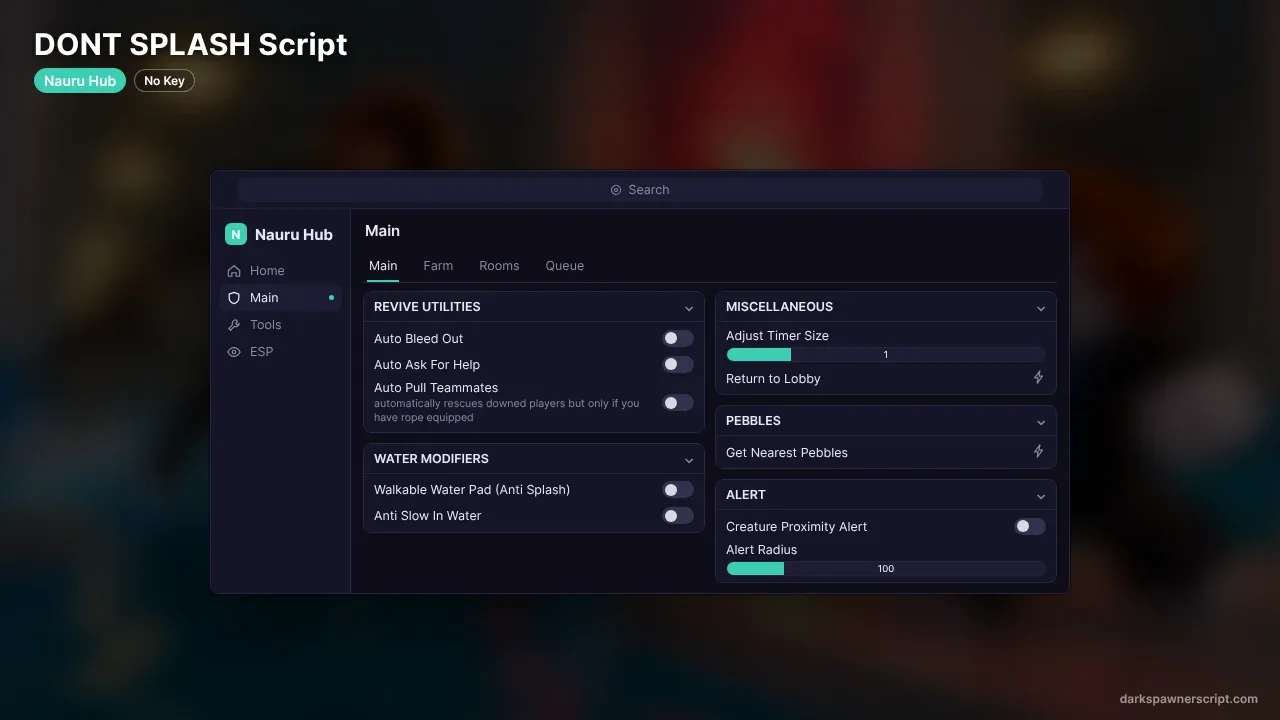1280x720 pixels.
Task: Click the Nauru Hub sidebar title
Action: coord(294,235)
